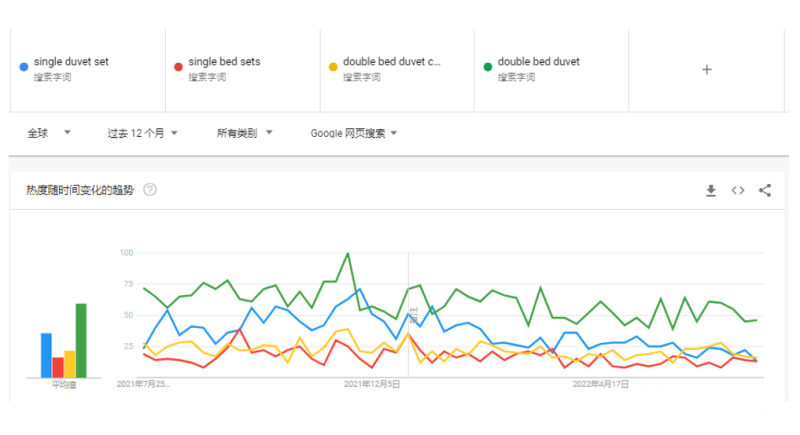Screen dimensions: 800x435
Task: Edit the single bed sets search term
Action: [224, 62]
